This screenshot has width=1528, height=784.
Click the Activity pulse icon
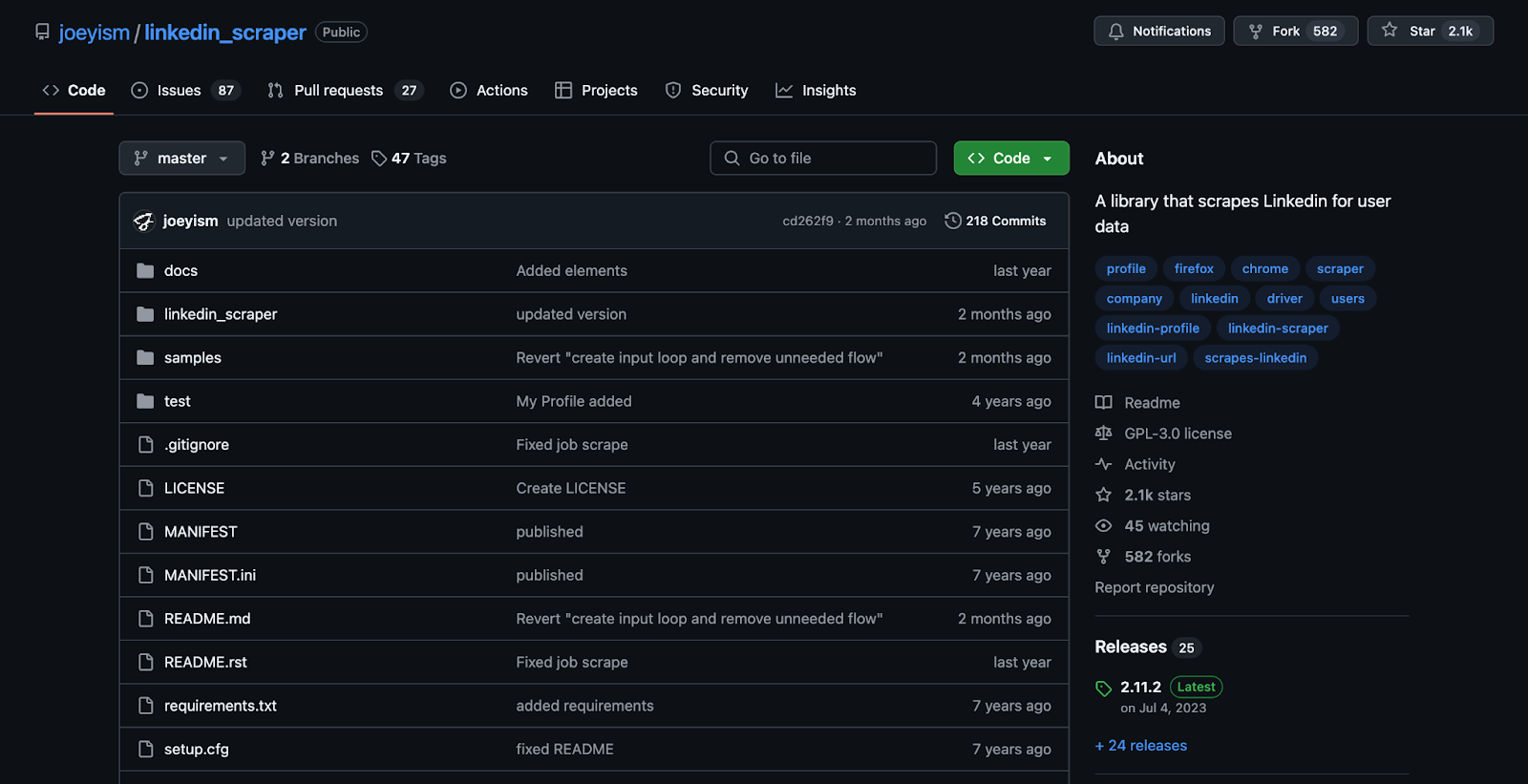coord(1104,464)
